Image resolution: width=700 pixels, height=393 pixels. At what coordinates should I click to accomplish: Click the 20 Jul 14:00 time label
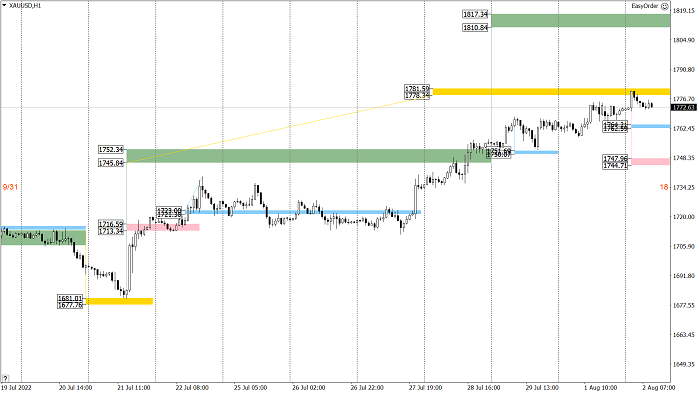(75, 388)
